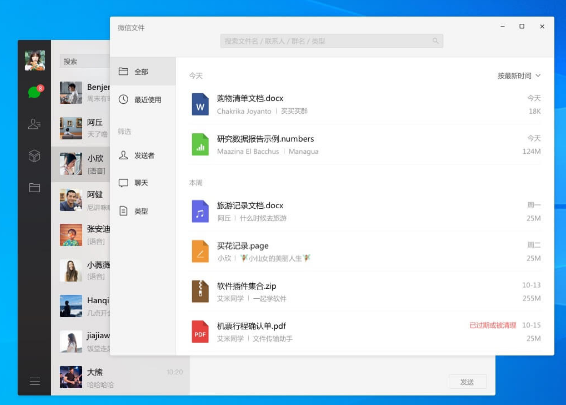Click the file search input field

coord(331,41)
